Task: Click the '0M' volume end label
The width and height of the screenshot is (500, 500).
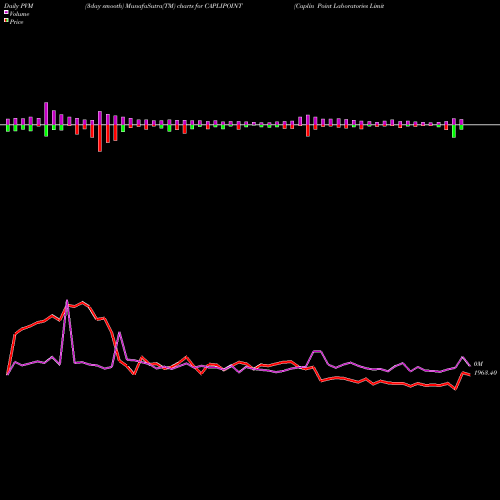Action: click(x=478, y=364)
